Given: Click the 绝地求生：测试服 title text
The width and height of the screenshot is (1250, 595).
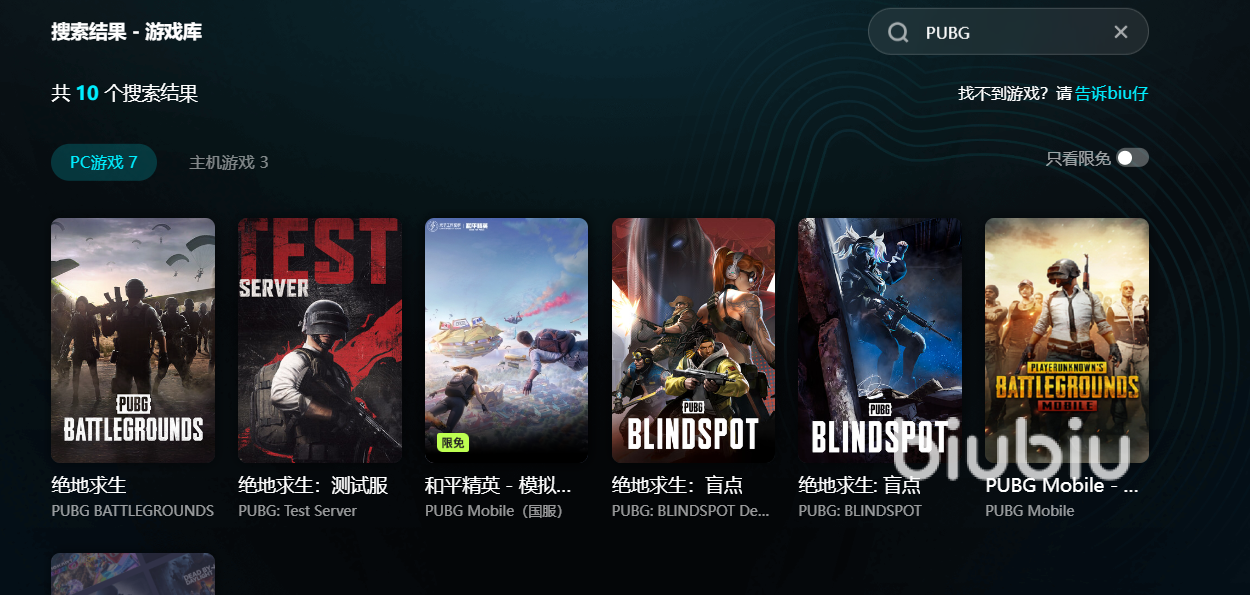Looking at the screenshot, I should coord(313,486).
